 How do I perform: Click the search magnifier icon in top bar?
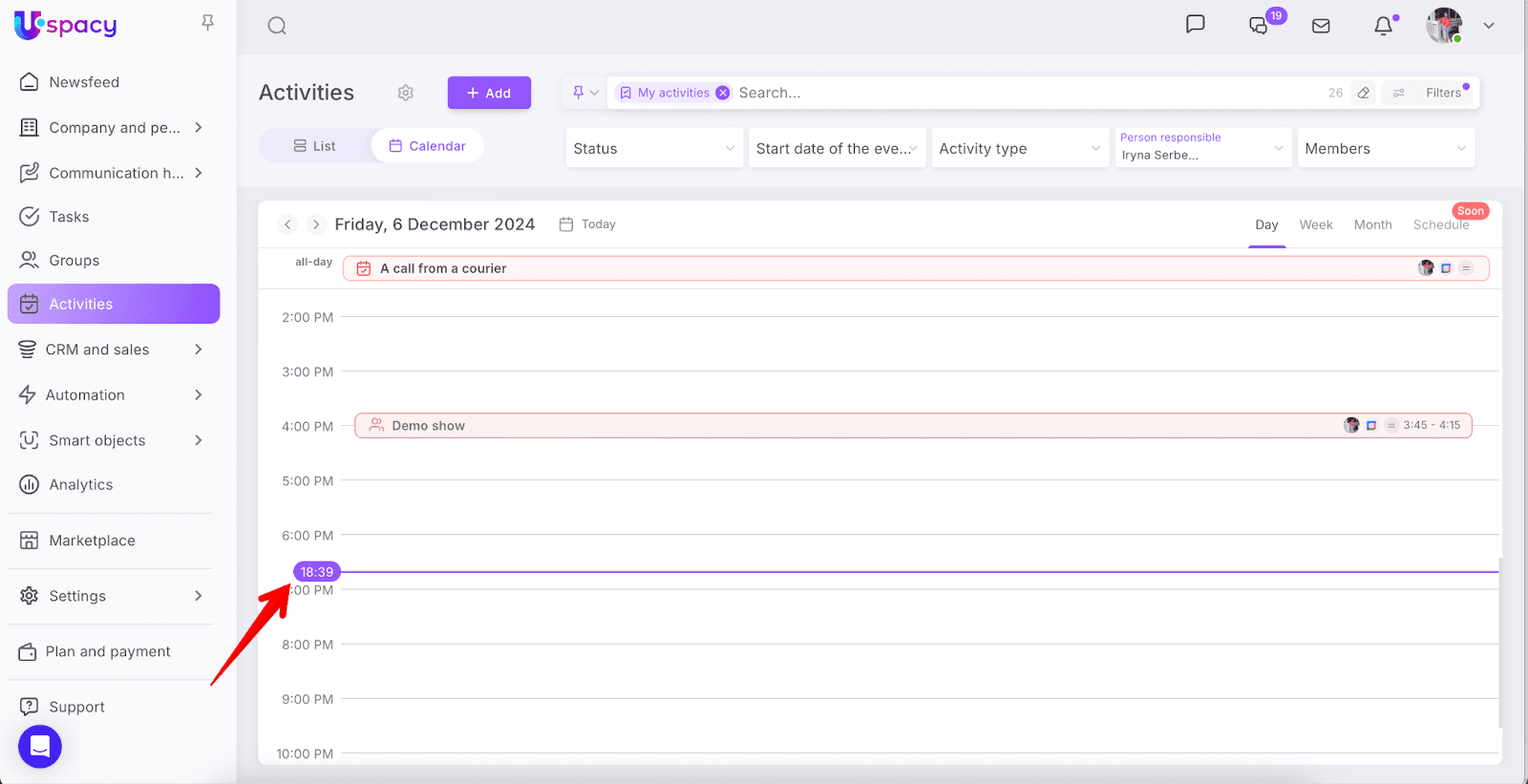pyautogui.click(x=277, y=26)
